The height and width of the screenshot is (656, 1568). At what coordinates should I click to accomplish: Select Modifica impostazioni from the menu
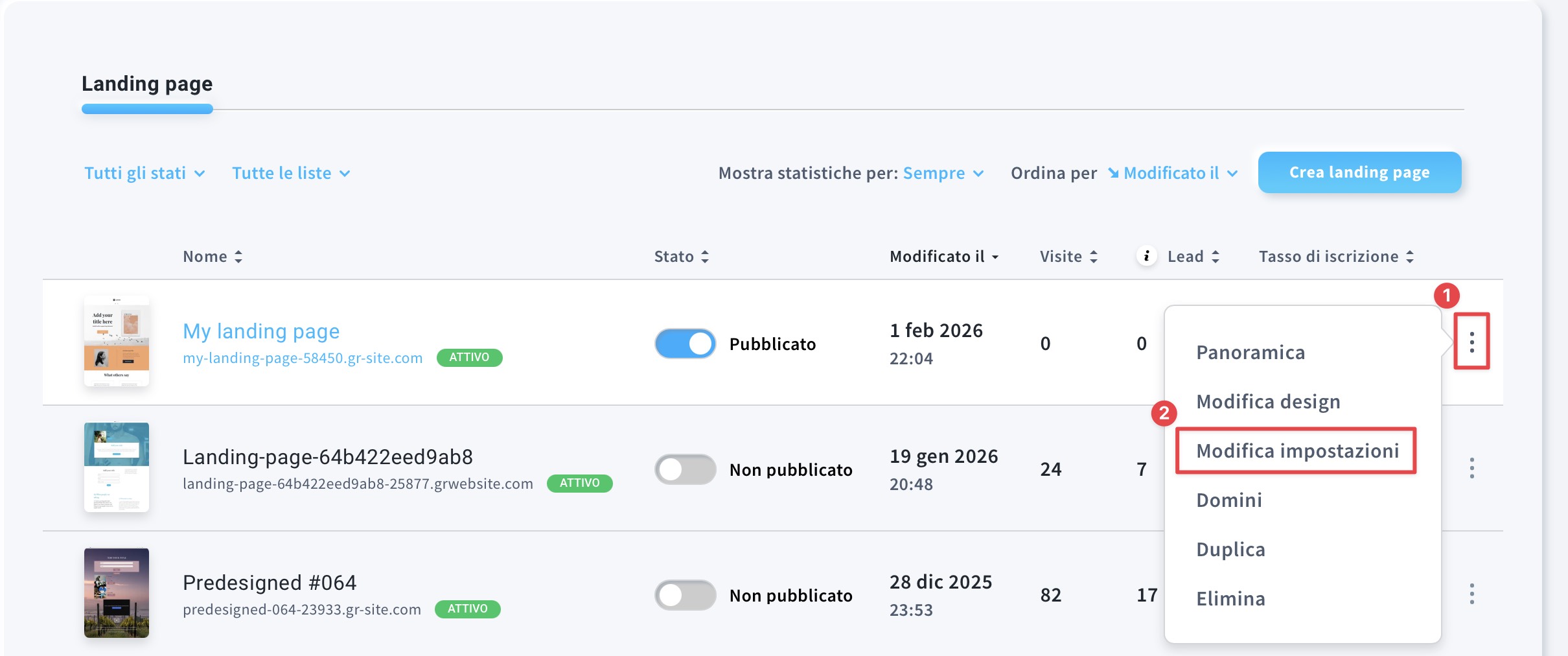pyautogui.click(x=1297, y=451)
